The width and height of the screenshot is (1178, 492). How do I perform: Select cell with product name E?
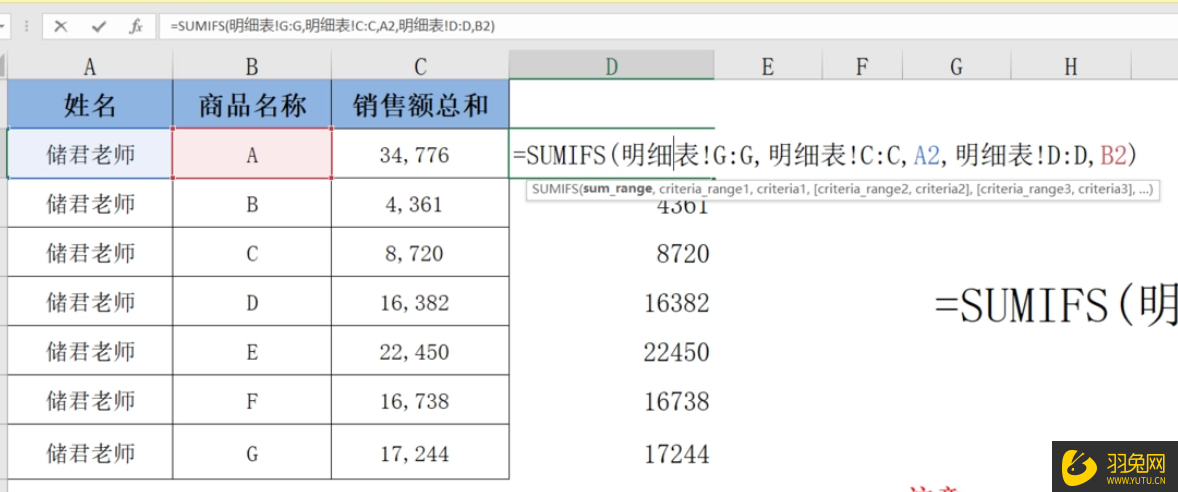tap(252, 352)
